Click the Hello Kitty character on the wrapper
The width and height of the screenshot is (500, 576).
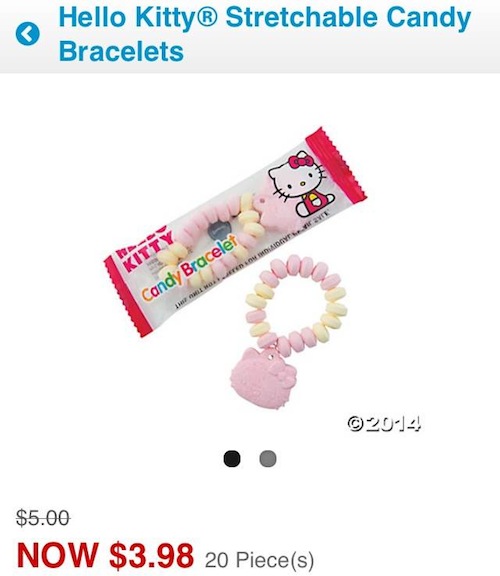click(x=301, y=184)
